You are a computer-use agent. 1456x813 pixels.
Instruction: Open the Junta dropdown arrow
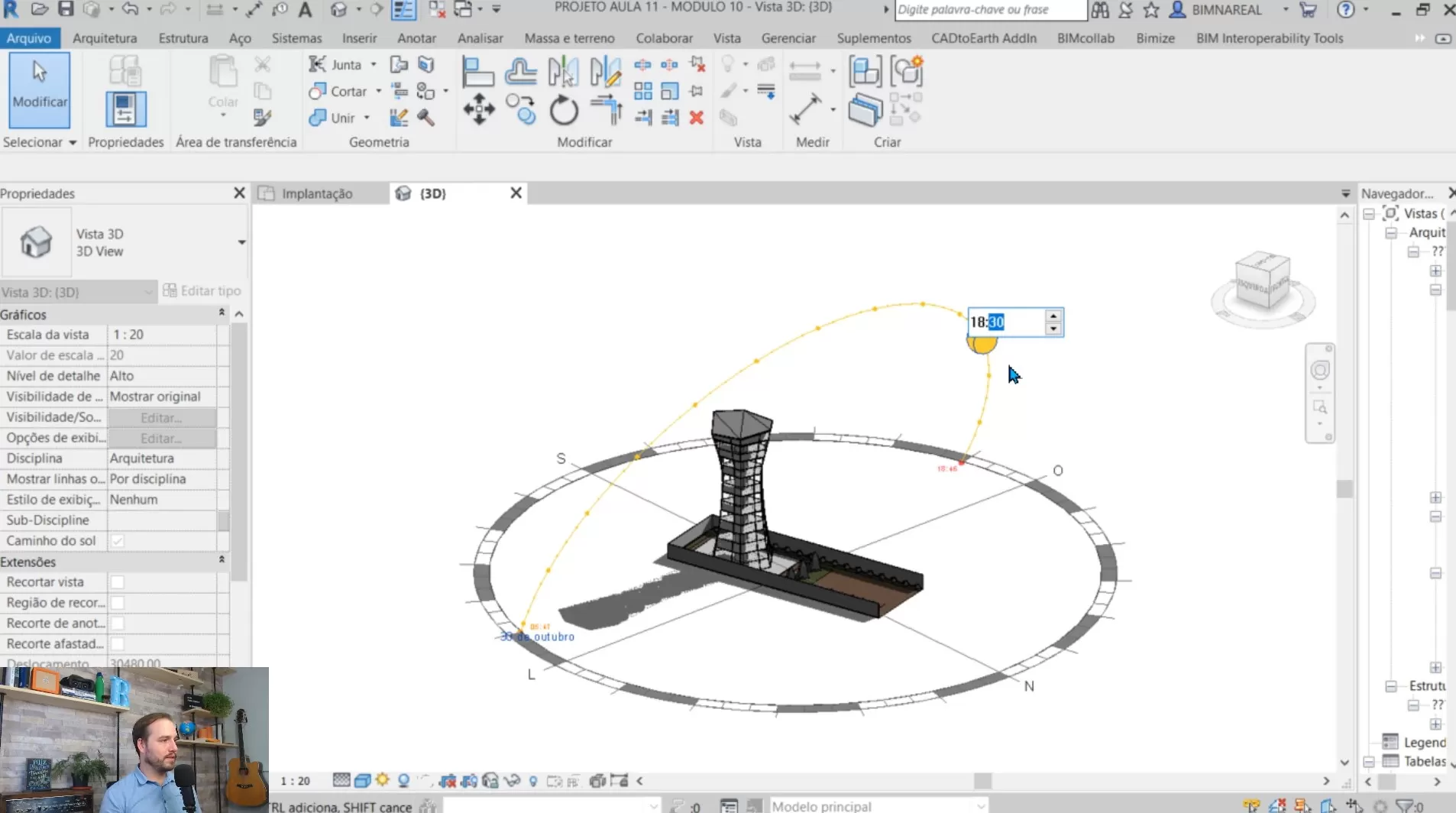tap(374, 65)
